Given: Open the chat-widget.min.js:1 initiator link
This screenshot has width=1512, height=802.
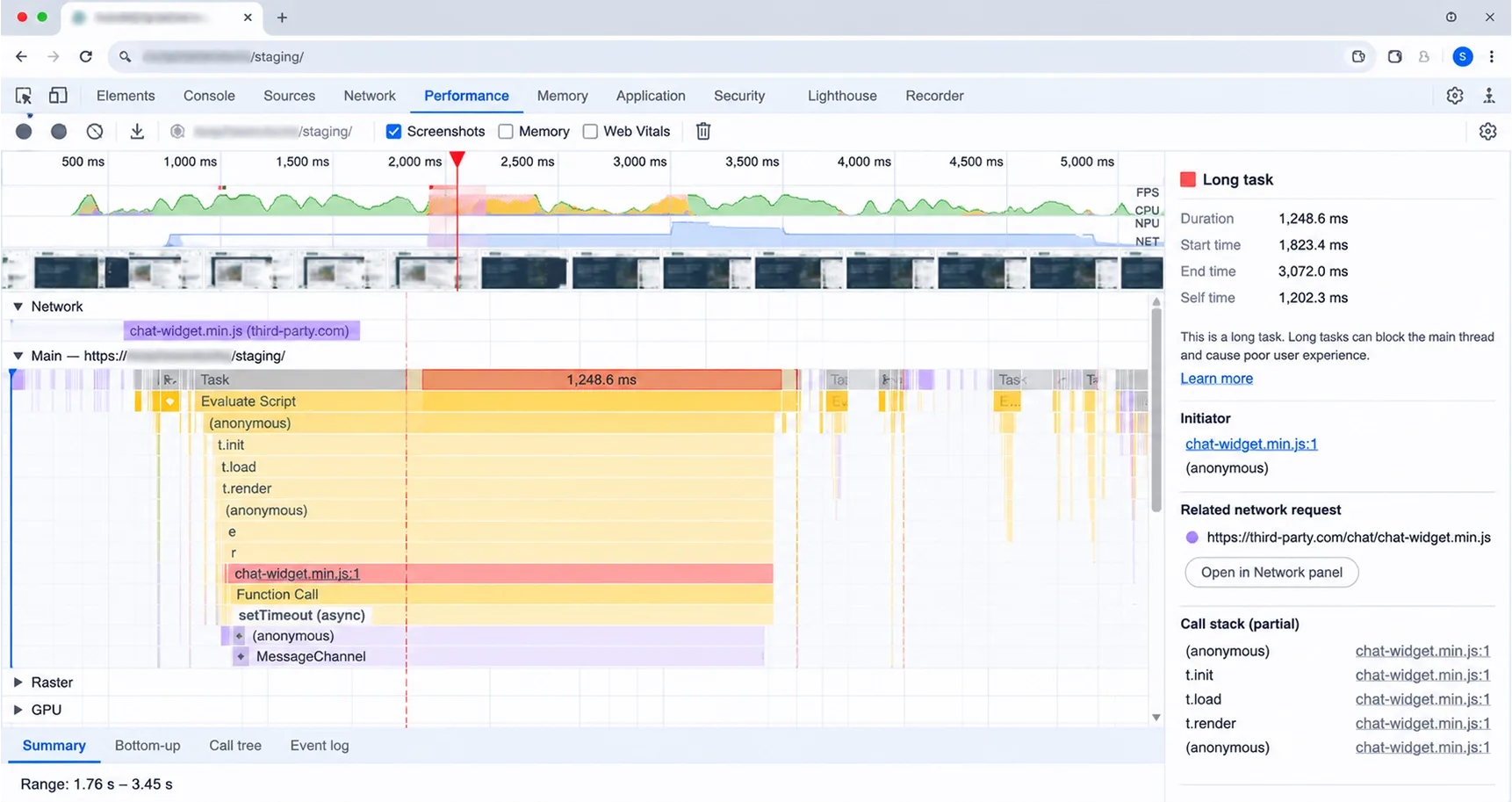Looking at the screenshot, I should click(1251, 444).
